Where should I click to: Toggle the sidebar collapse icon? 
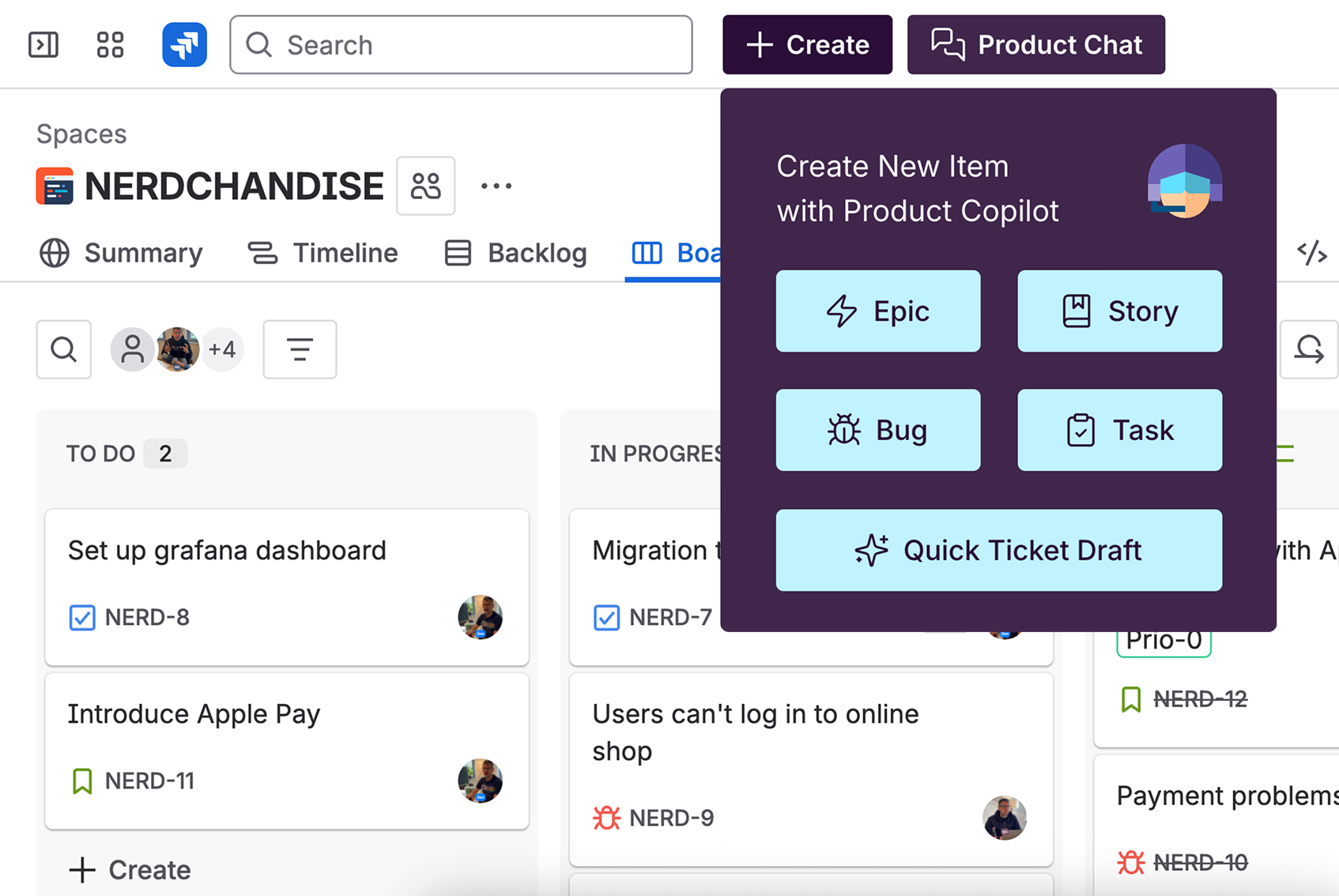click(43, 44)
